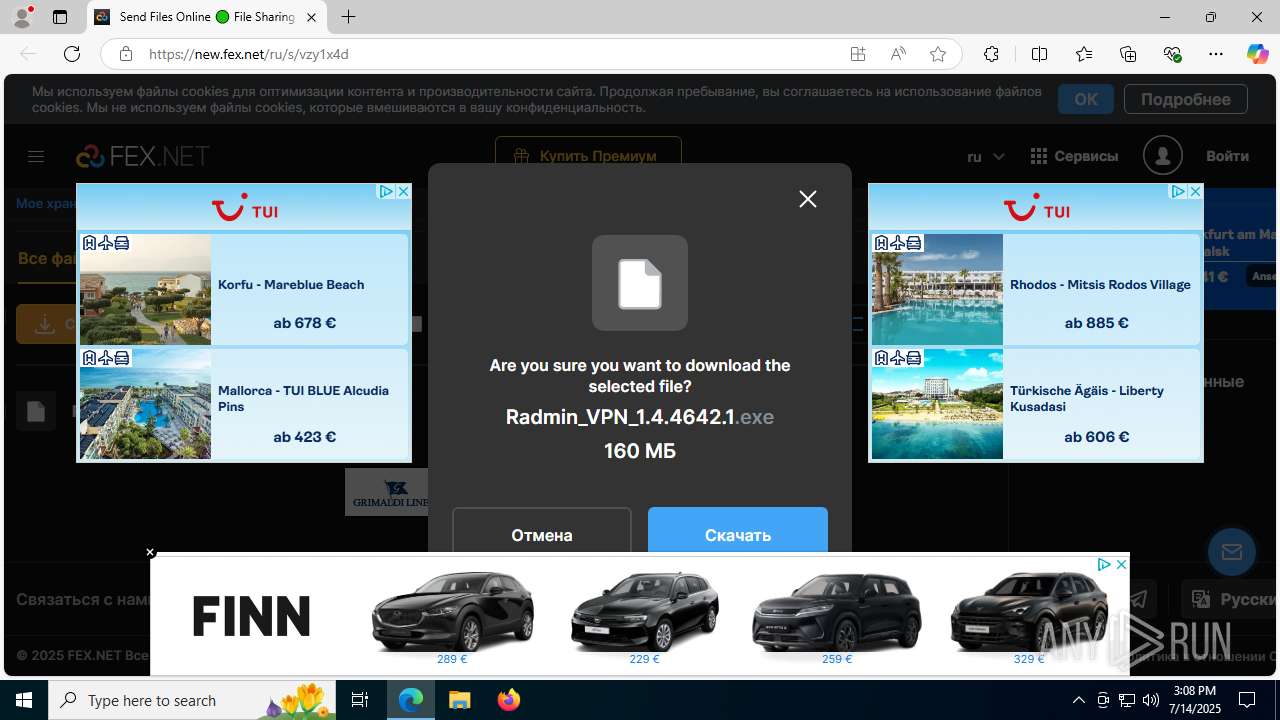The height and width of the screenshot is (720, 1280).
Task: Go back to the previous page
Action: 28,54
